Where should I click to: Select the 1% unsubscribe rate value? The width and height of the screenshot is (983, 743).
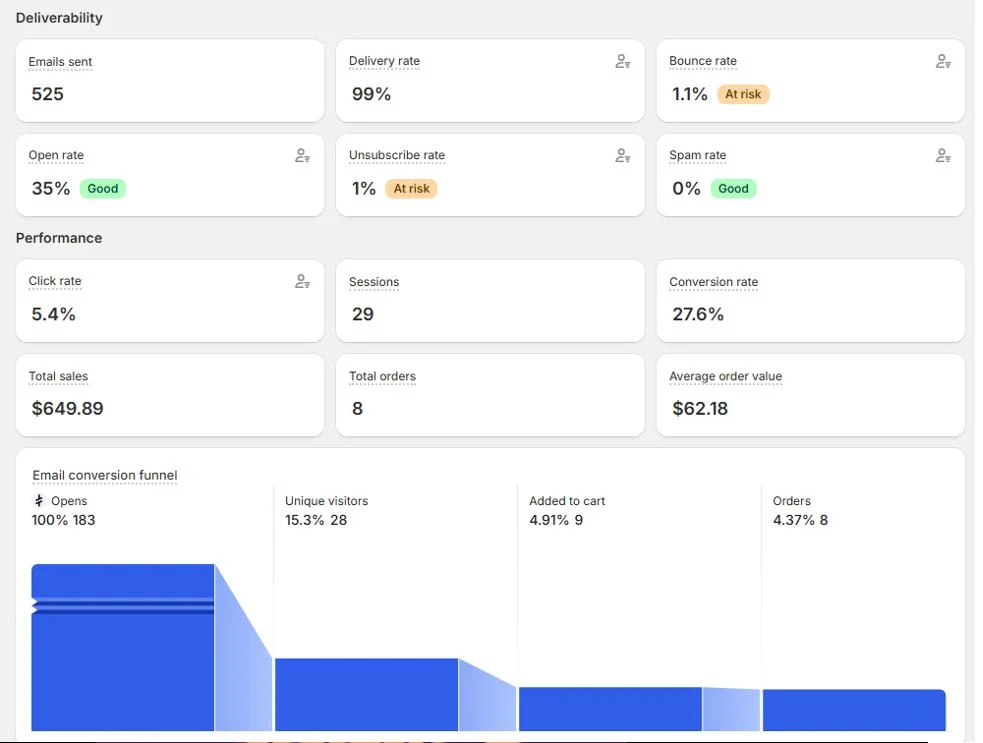(364, 188)
